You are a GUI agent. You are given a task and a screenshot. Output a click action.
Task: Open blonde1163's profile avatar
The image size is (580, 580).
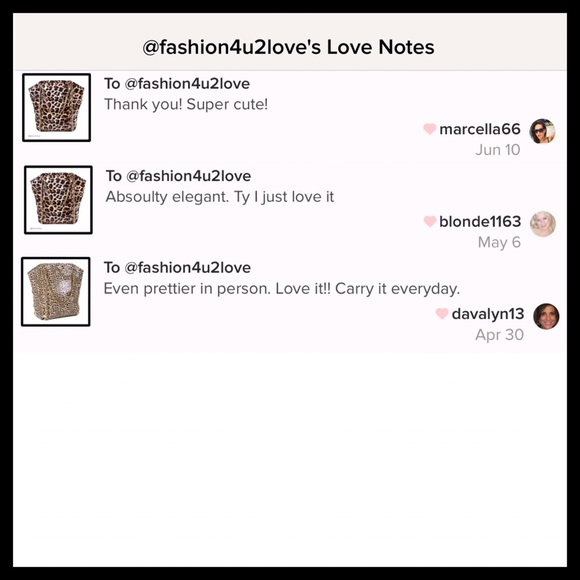pos(543,224)
